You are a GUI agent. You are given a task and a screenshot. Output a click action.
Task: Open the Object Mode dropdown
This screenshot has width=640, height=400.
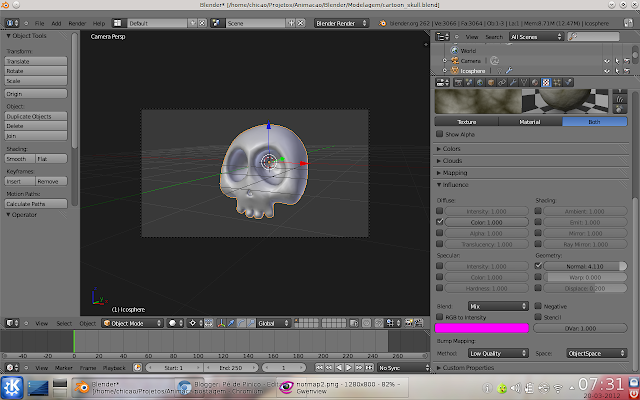132,323
